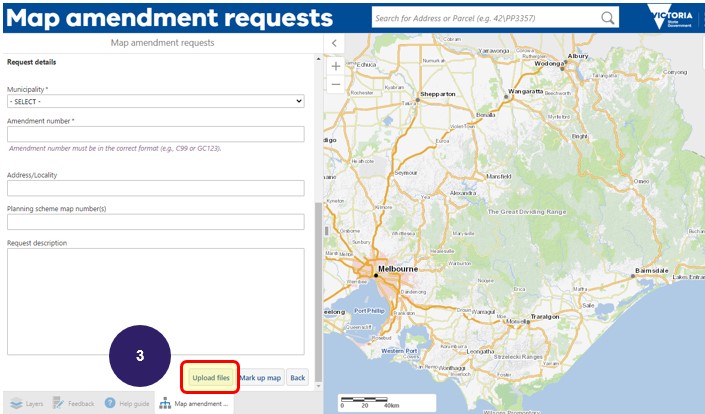
Task: Click the search magnifier icon
Action: pos(608,18)
